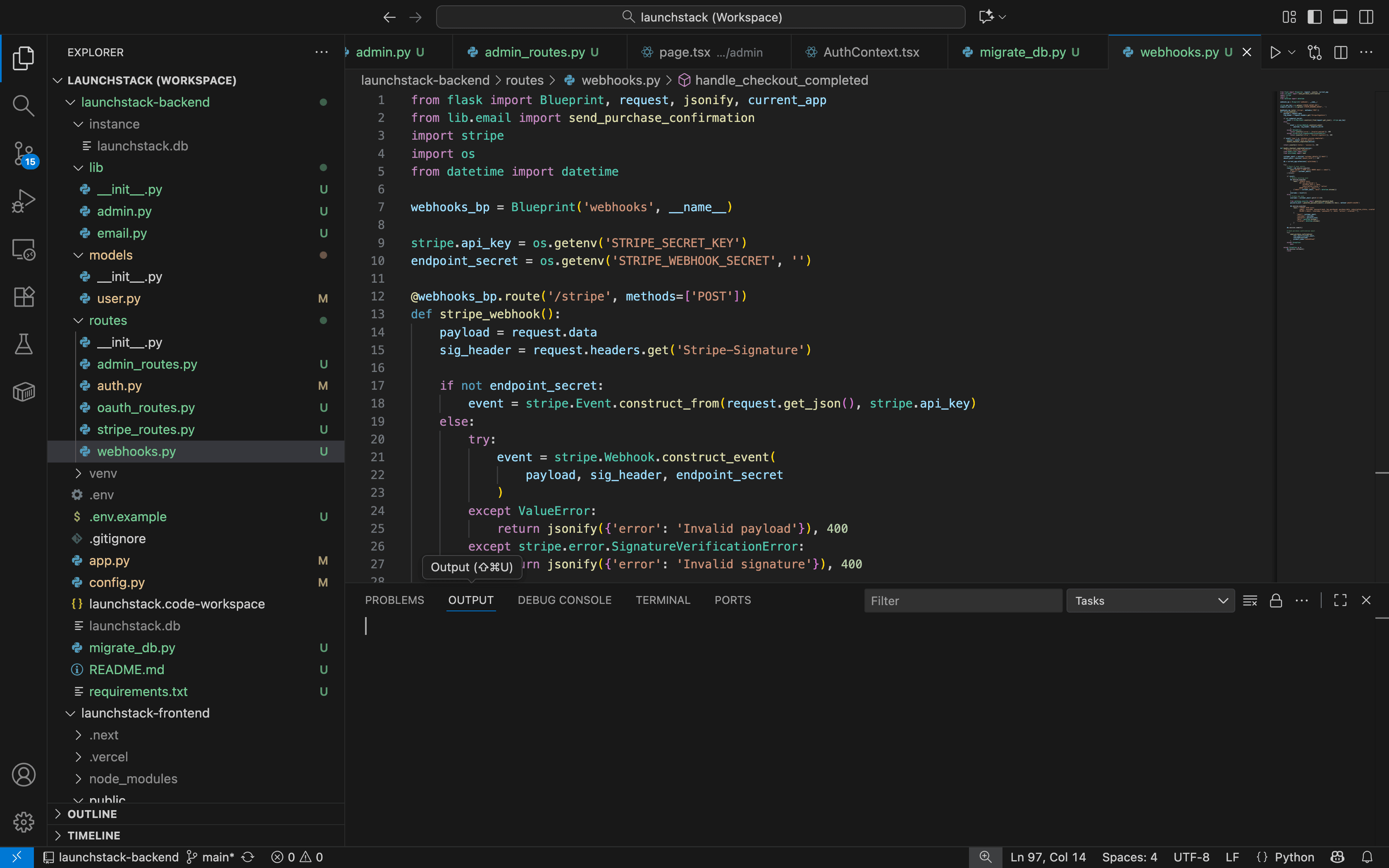Toggle the primary sidebar visibility
The height and width of the screenshot is (868, 1389).
point(1314,17)
